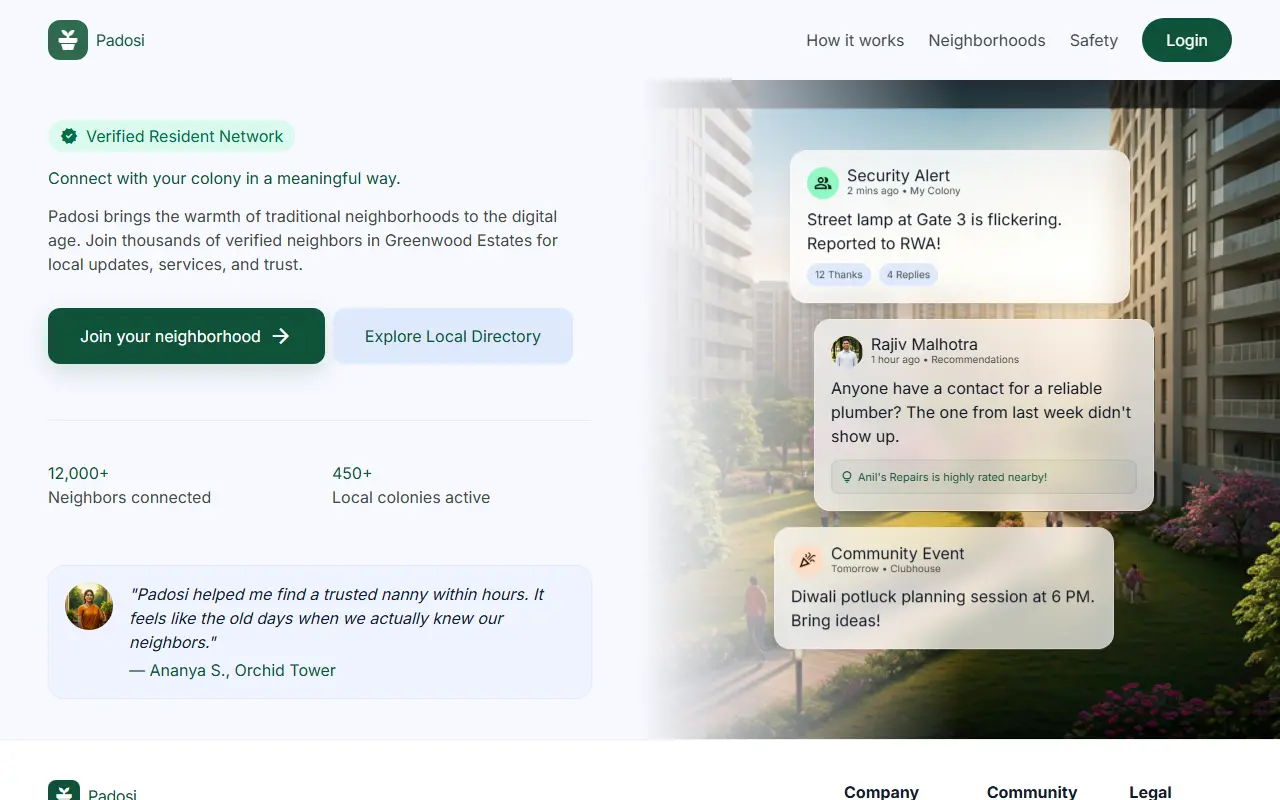Click the lightbulb icon beside Anil's Repairs
Screen dimensions: 1280x800
pos(847,477)
